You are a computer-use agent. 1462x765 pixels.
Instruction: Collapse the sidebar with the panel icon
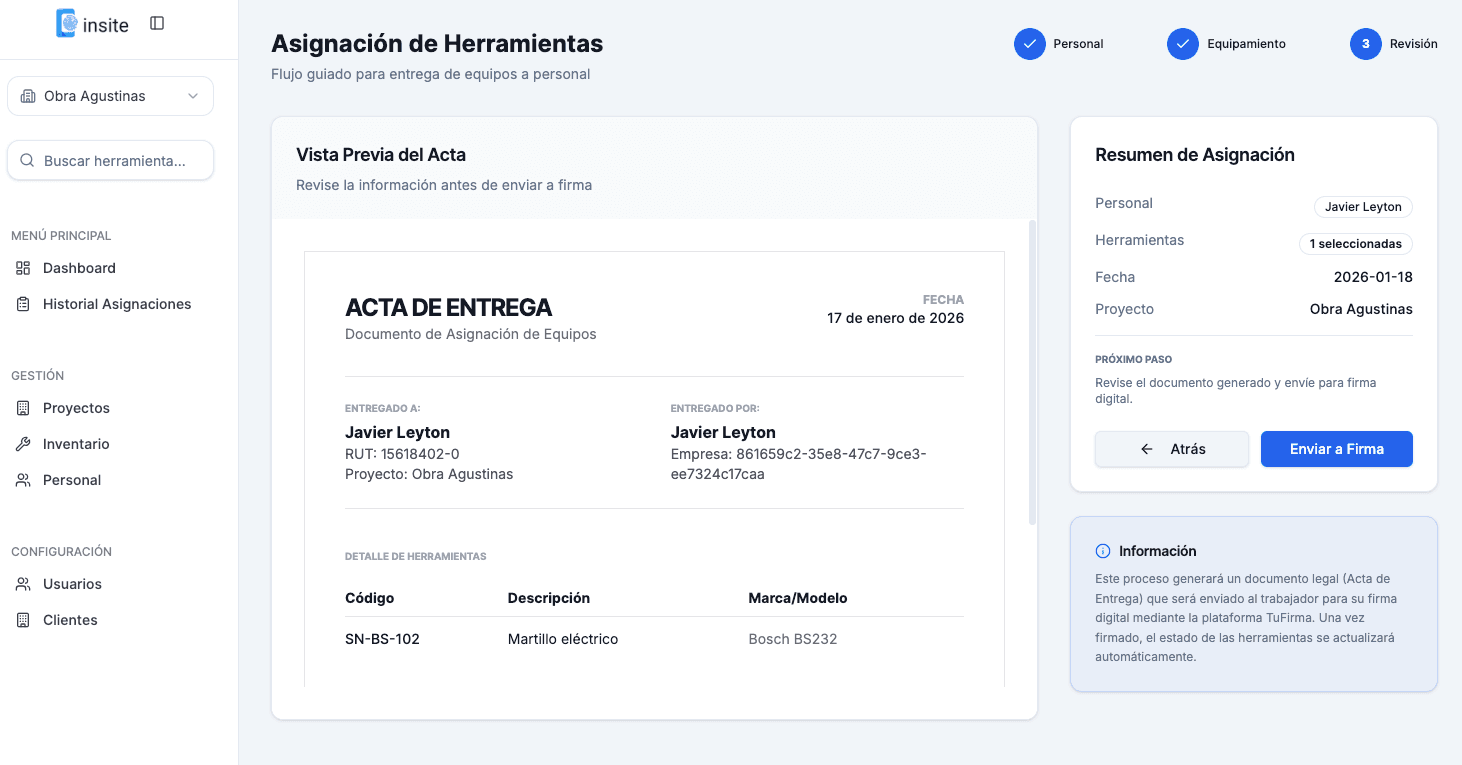point(157,23)
